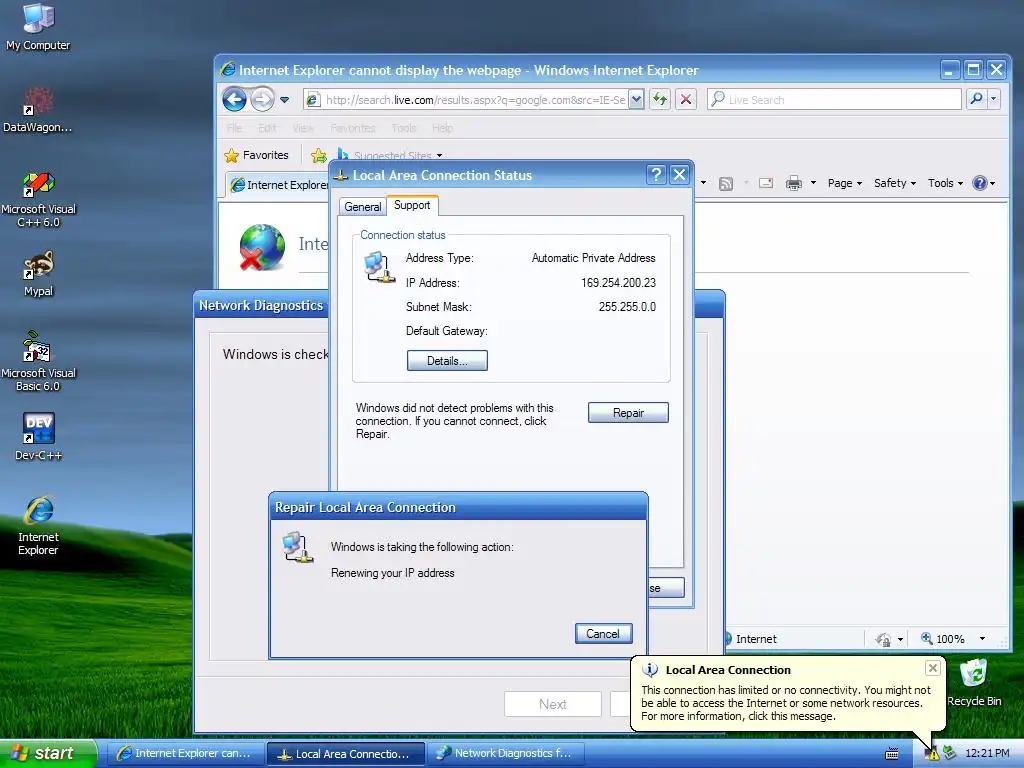1024x768 pixels.
Task: Switch to Network Diagnostics taskbar button
Action: (505, 753)
